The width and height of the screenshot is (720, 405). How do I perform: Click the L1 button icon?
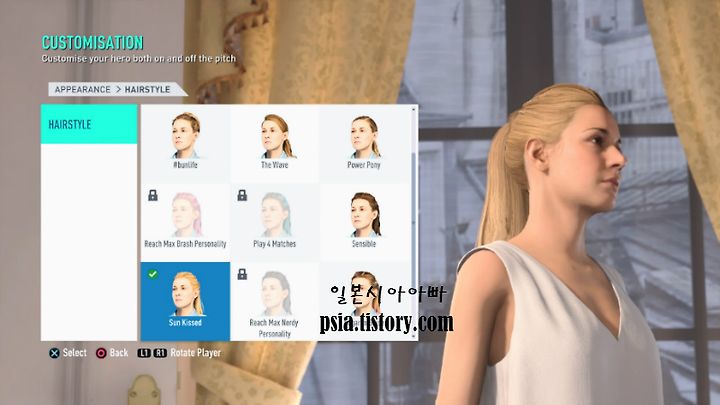point(144,353)
